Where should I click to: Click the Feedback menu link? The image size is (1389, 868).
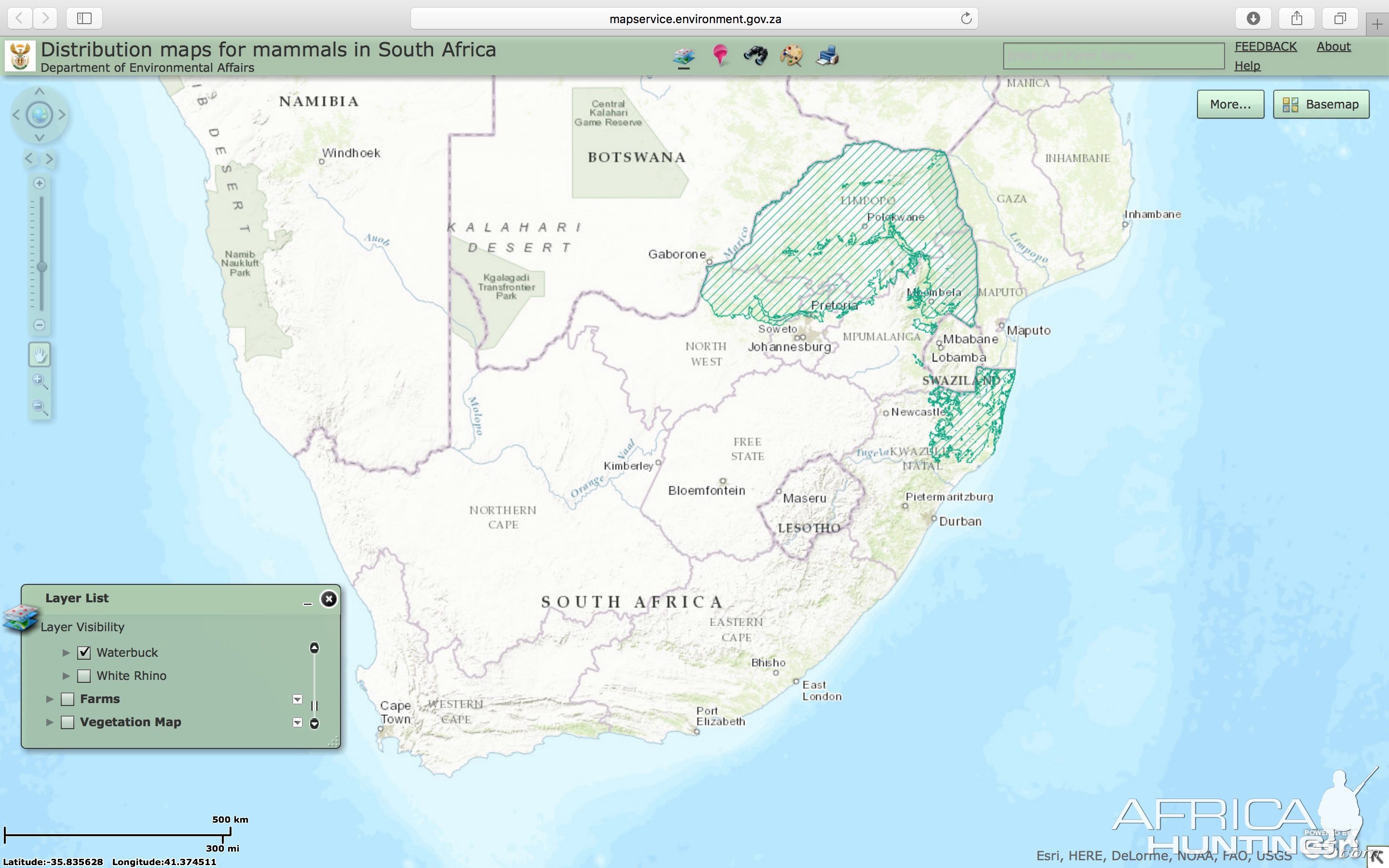coord(1266,45)
